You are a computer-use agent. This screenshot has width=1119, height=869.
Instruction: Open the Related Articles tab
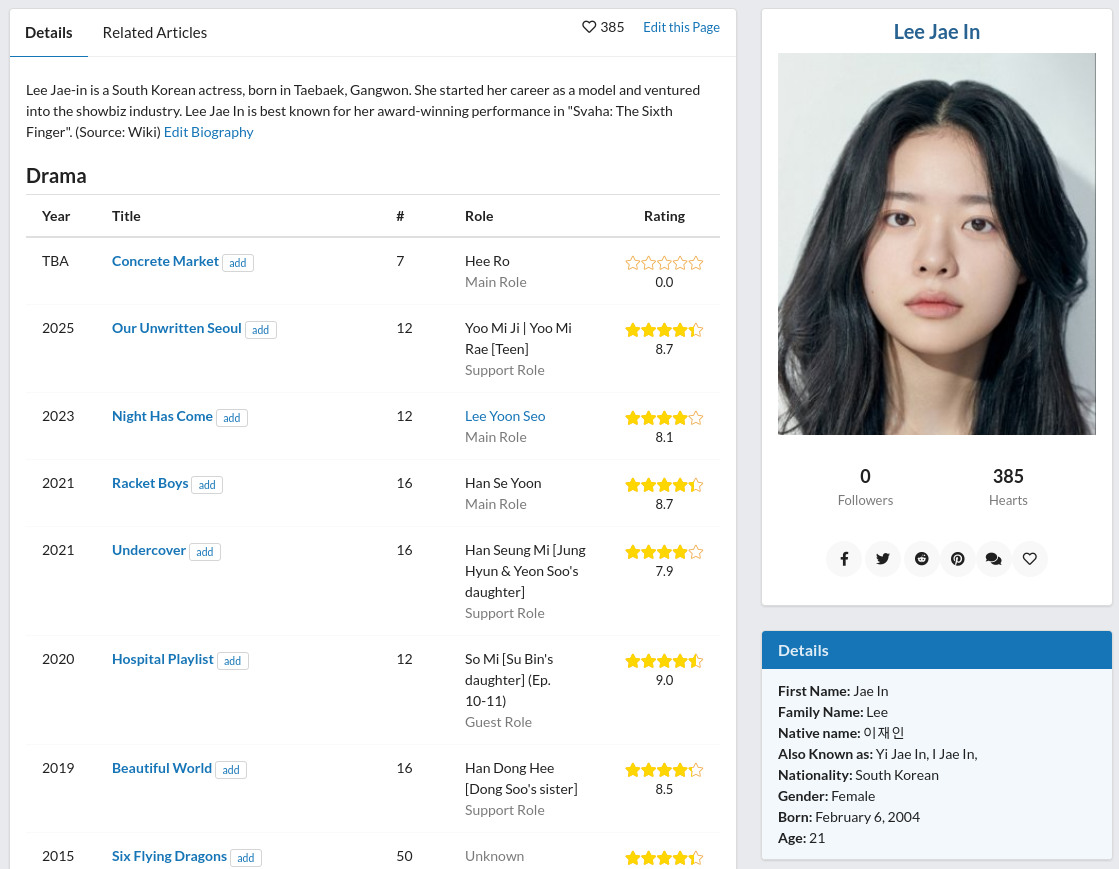[155, 33]
